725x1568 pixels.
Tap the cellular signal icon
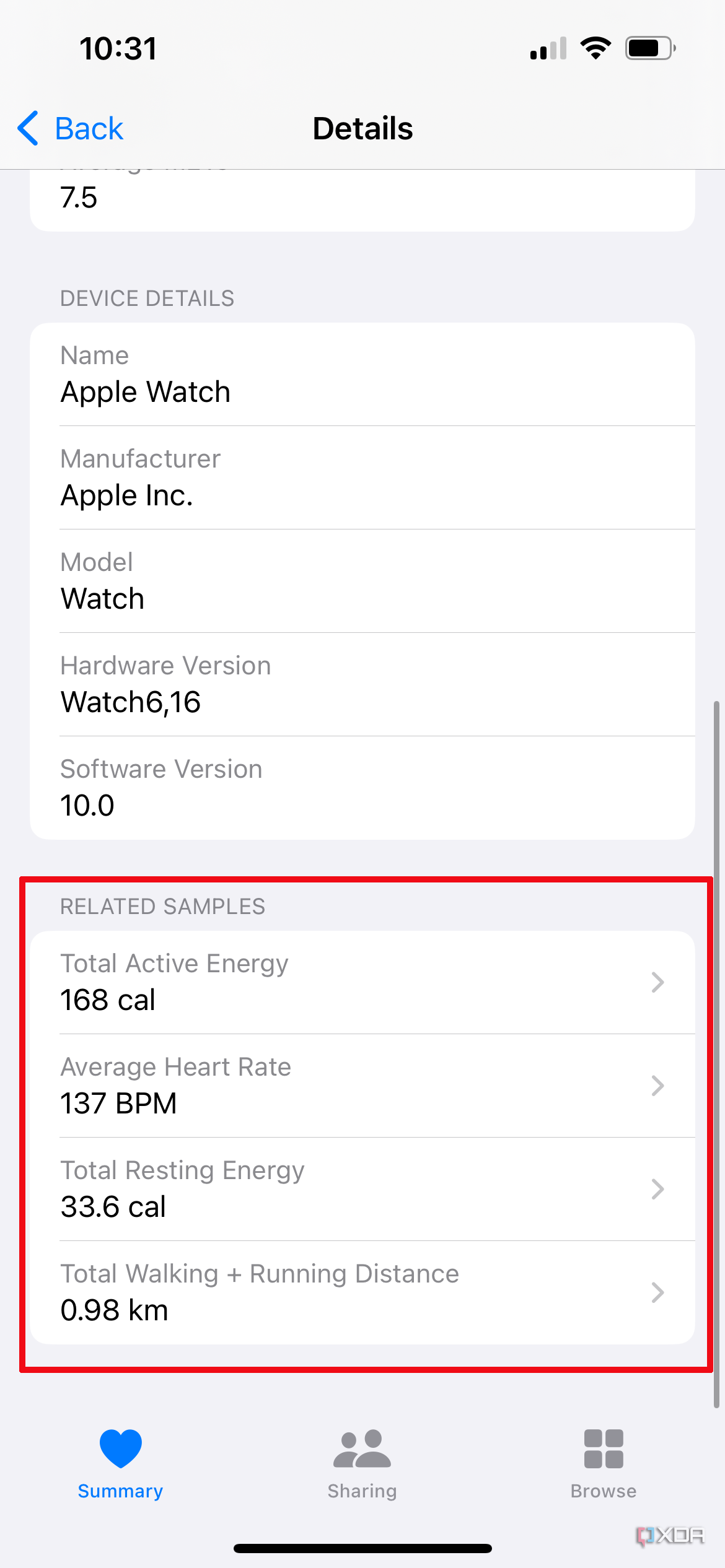[548, 48]
